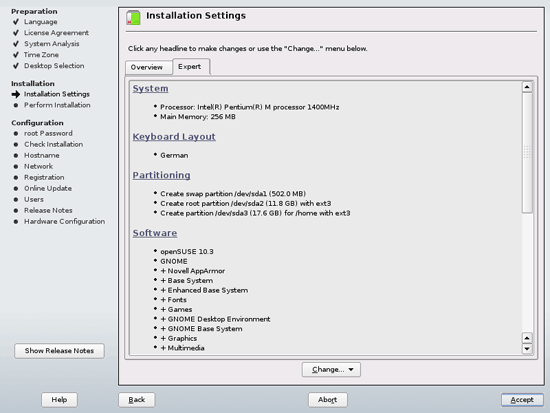
Task: Open the Change... dropdown menu
Action: pos(331,369)
